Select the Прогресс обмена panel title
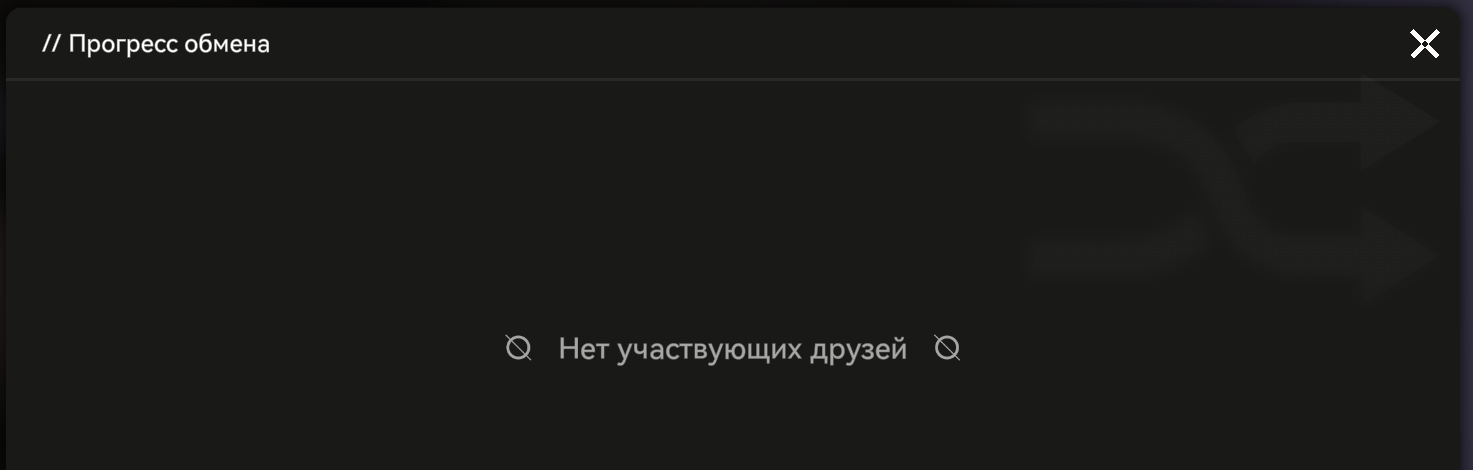 coord(156,44)
